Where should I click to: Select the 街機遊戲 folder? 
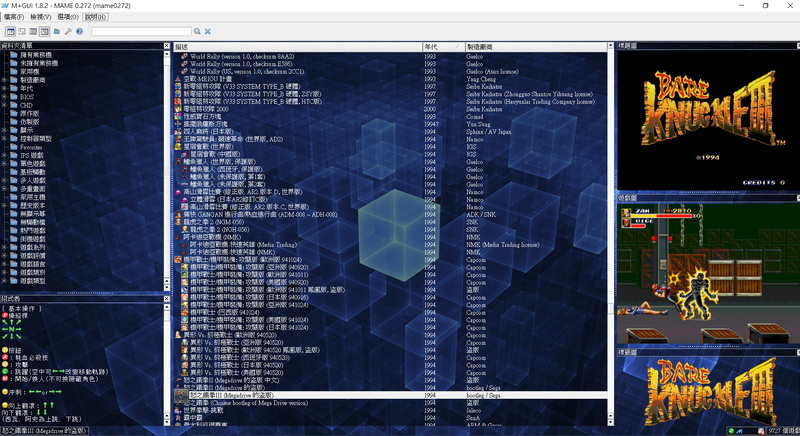point(28,239)
